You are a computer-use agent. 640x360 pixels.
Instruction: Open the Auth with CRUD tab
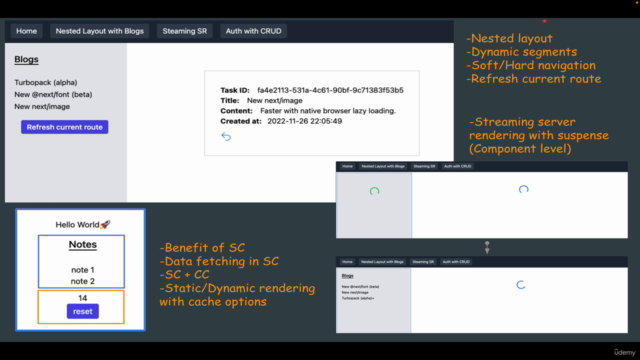pos(253,31)
